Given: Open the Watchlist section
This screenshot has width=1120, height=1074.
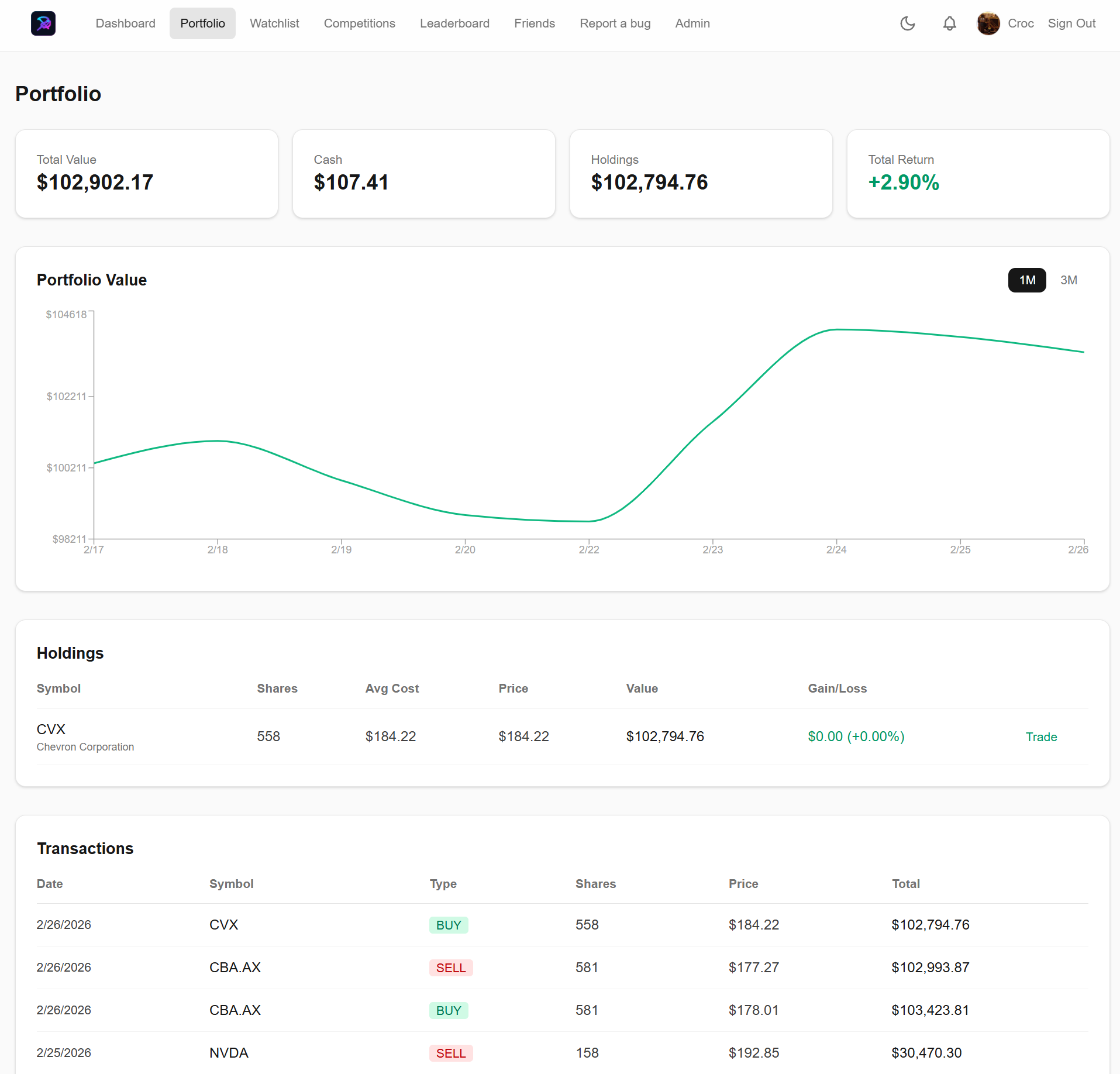Looking at the screenshot, I should click(x=274, y=23).
